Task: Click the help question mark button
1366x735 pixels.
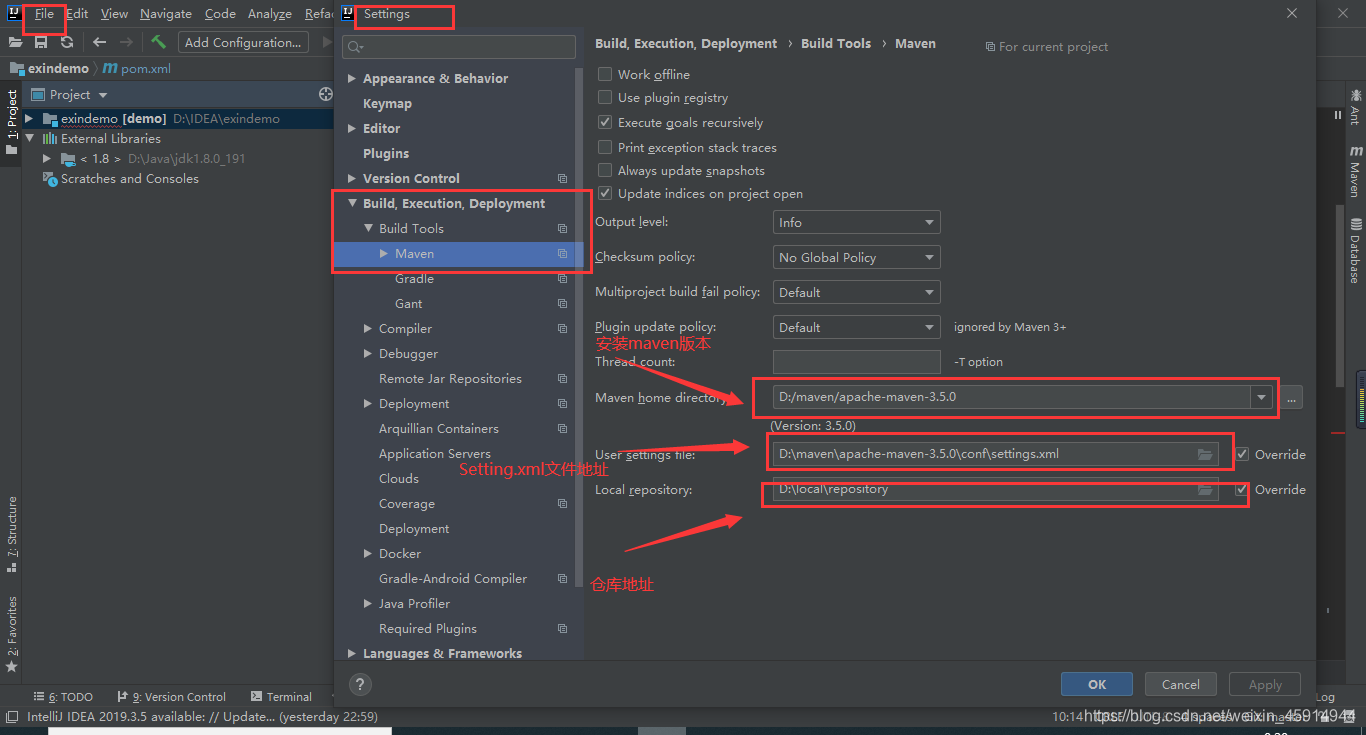Action: tap(361, 684)
